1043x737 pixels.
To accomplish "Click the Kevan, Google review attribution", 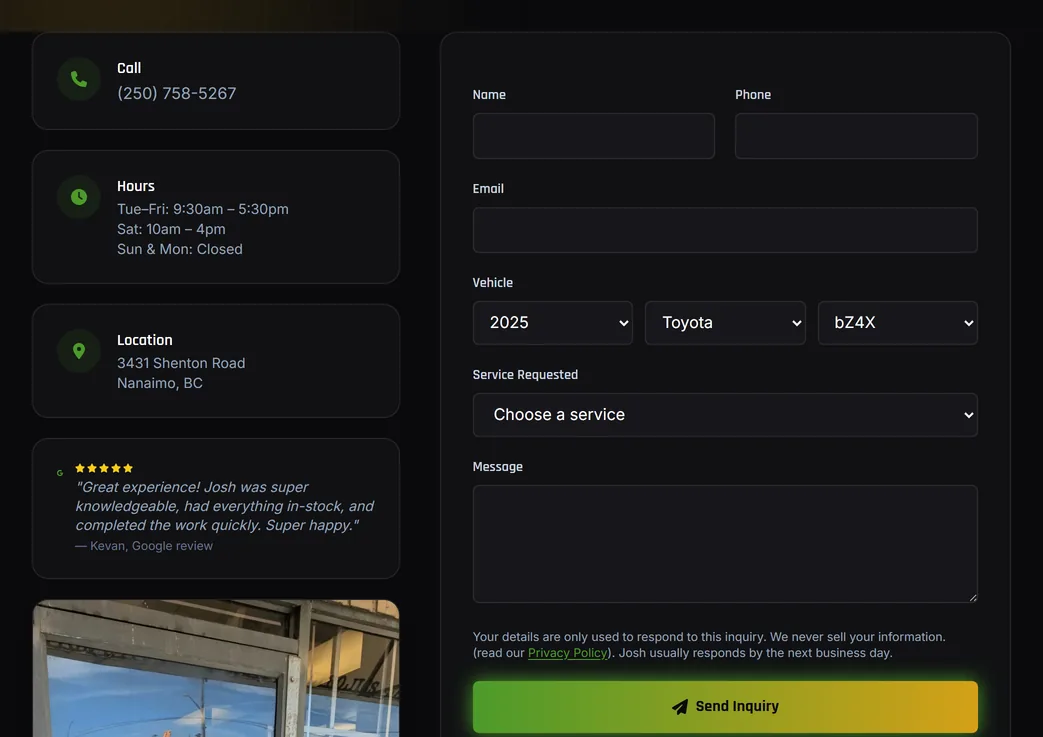I will (144, 546).
